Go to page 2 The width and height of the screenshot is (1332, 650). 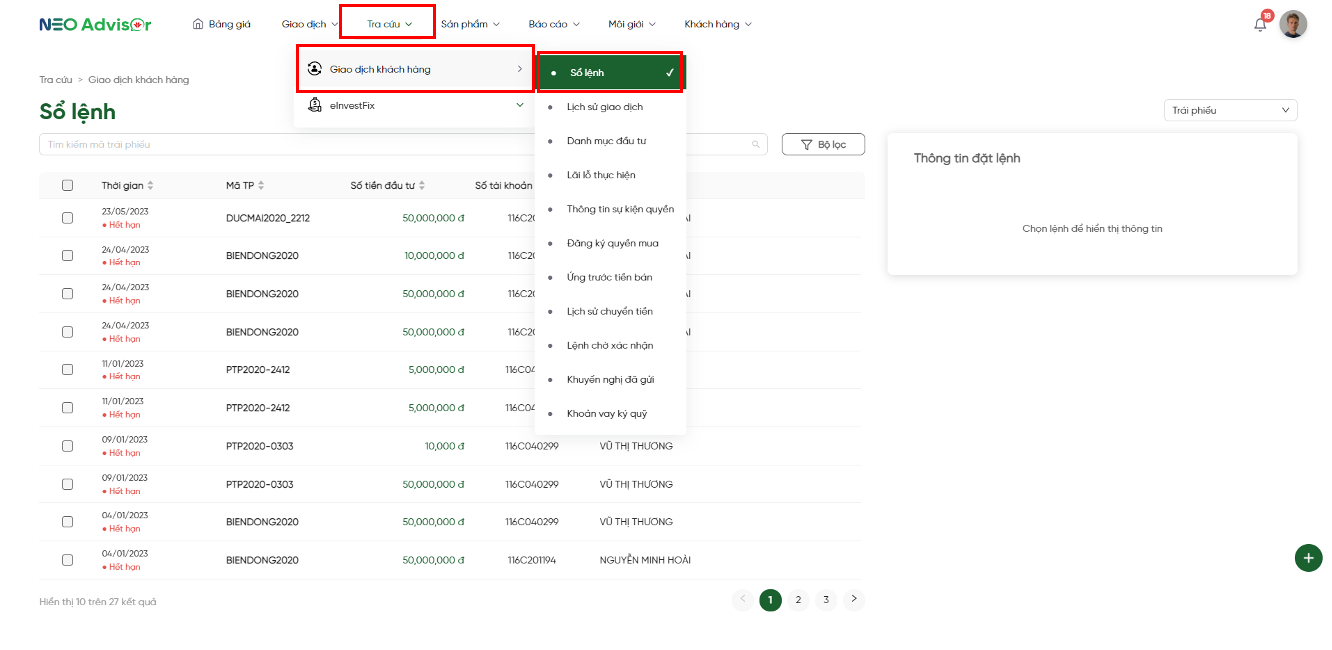[798, 600]
